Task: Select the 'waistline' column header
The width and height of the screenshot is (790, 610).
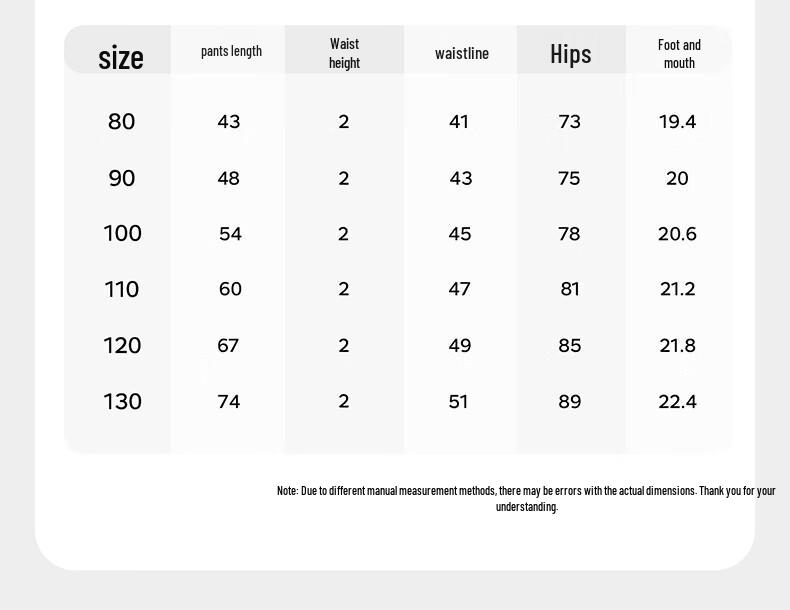Action: pyautogui.click(x=462, y=53)
